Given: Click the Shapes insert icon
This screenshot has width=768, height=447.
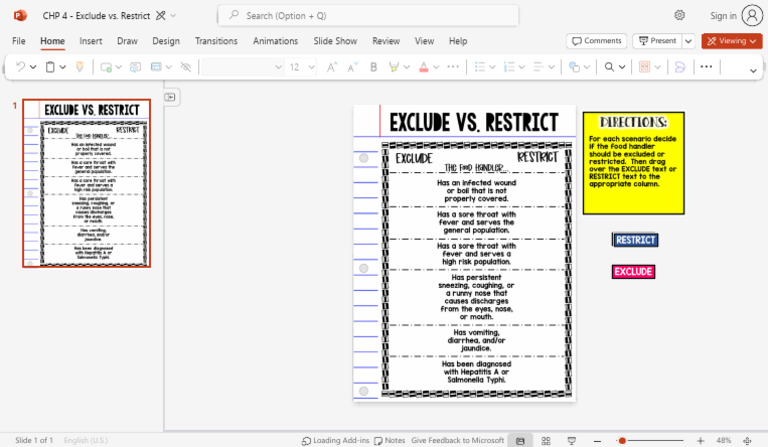Looking at the screenshot, I should 574,67.
